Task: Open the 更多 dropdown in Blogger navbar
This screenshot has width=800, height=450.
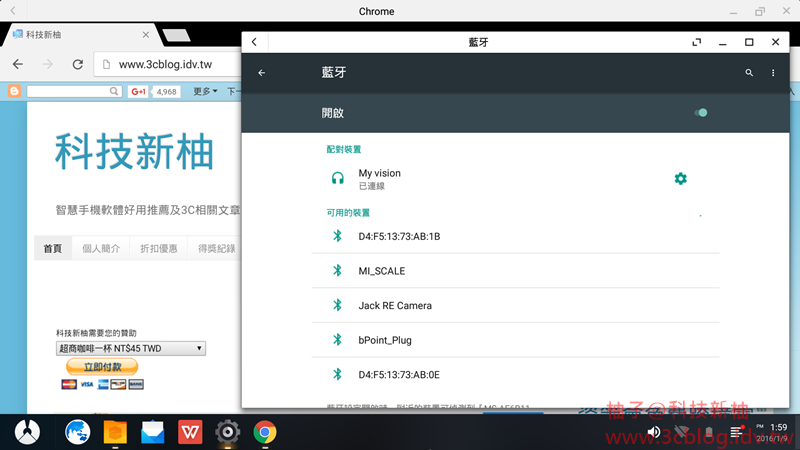Action: pos(205,91)
